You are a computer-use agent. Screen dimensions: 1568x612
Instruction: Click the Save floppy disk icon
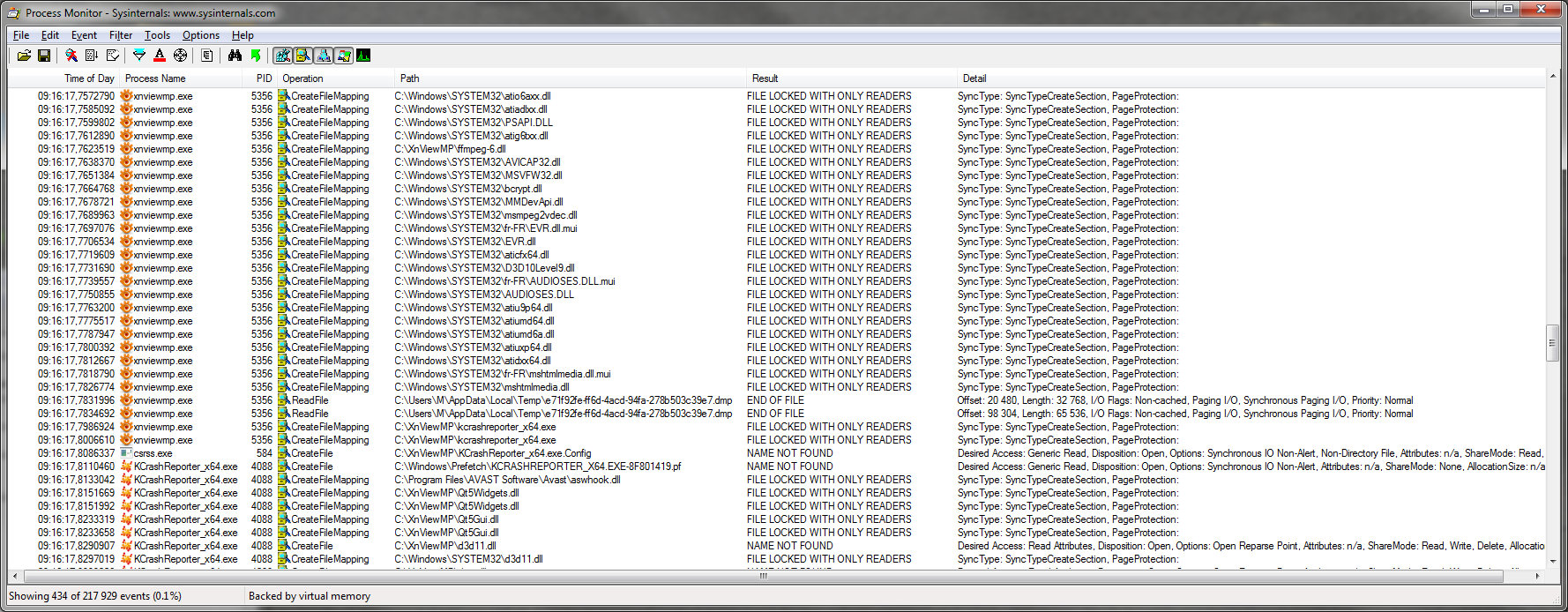[44, 56]
